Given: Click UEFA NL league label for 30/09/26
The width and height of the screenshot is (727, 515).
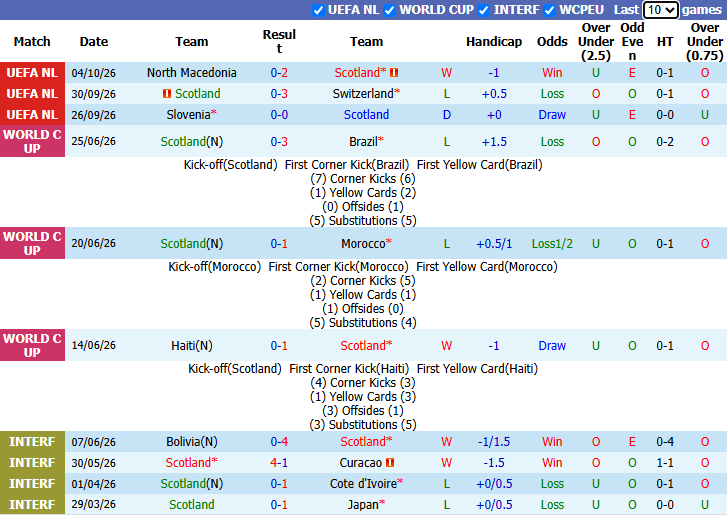Looking at the screenshot, I should click(x=32, y=94).
